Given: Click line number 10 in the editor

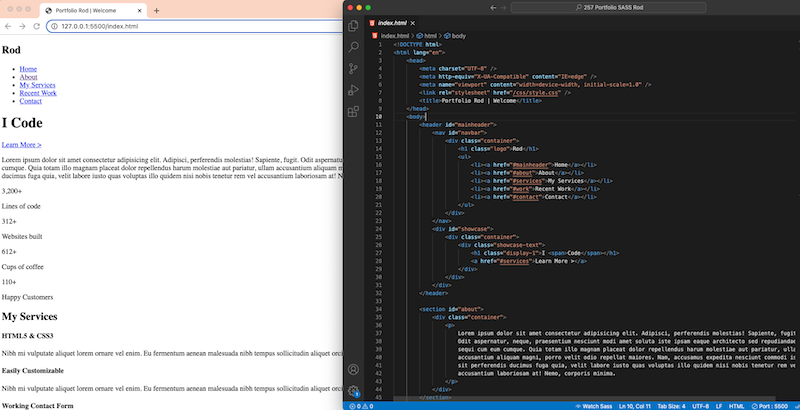Looking at the screenshot, I should point(378,117).
